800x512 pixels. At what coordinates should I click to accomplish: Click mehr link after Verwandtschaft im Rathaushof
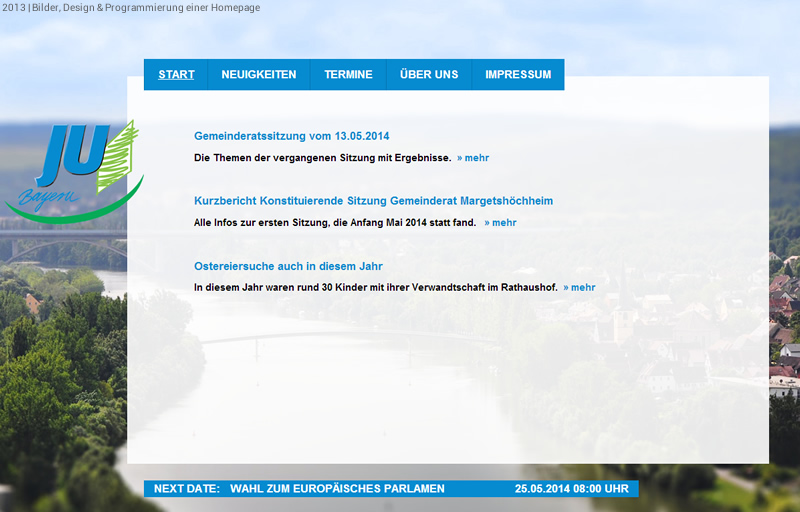point(579,288)
